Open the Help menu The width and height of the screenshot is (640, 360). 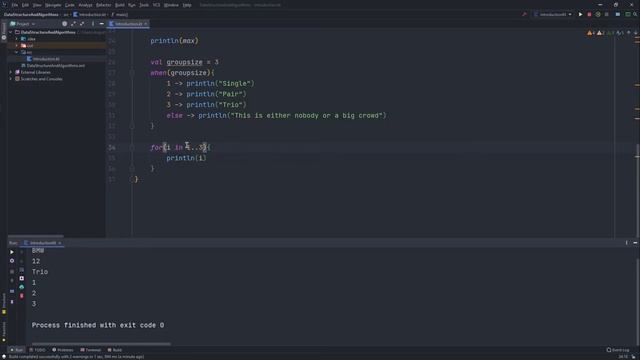pos(187,5)
